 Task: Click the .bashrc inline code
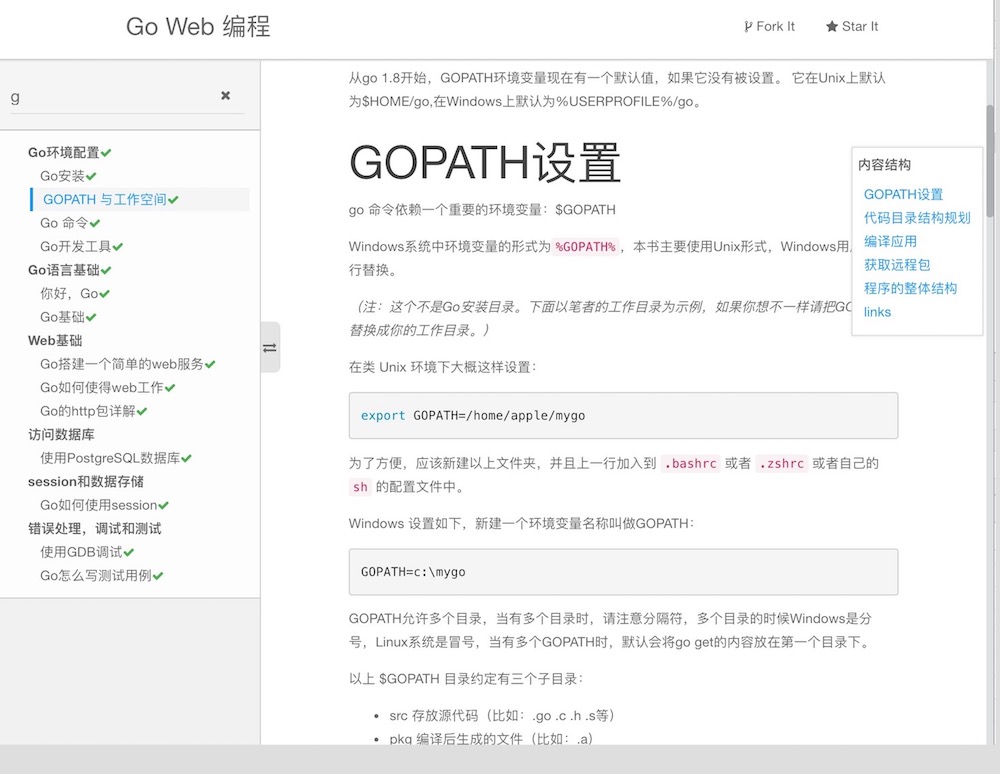[x=691, y=464]
